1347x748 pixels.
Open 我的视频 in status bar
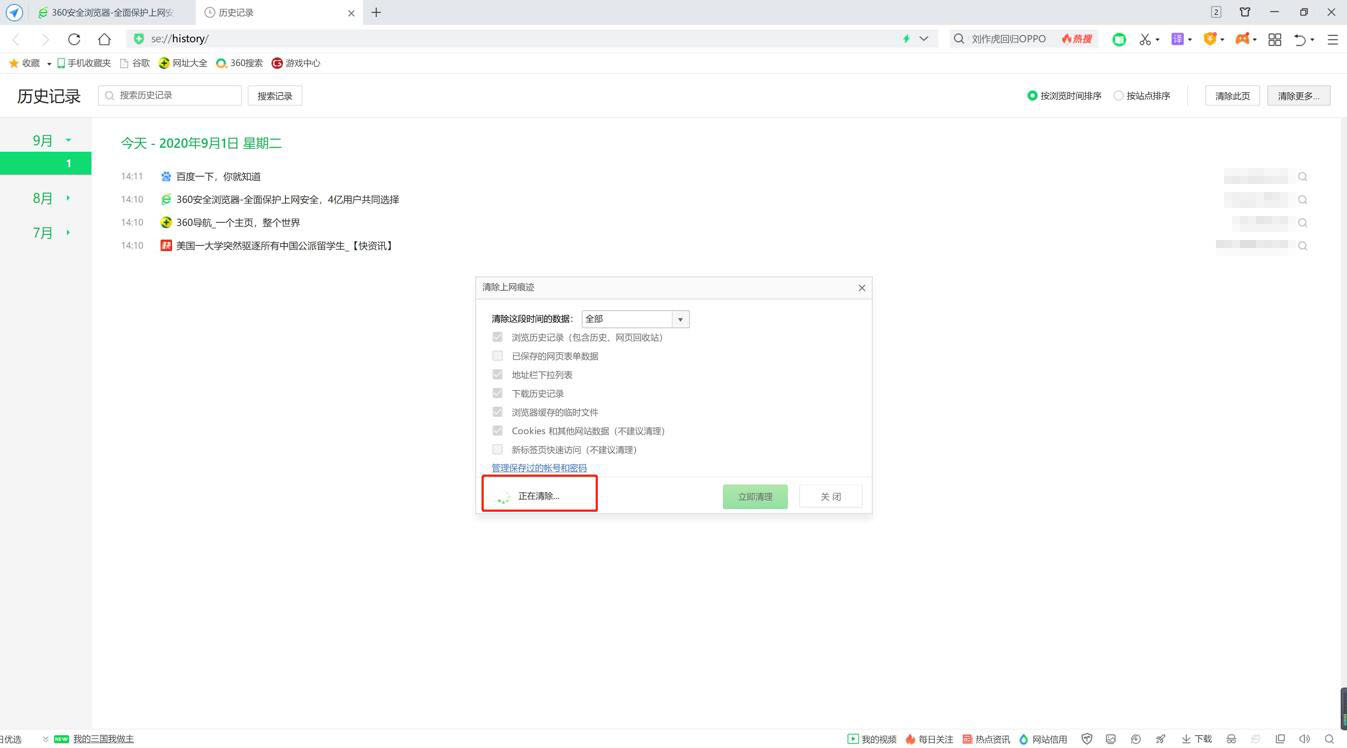pos(872,739)
